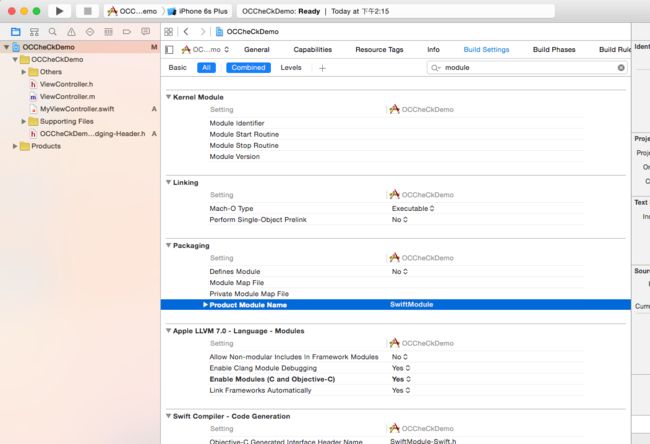Edit the SwiftModule product module value
Viewport: 650px width, 444px height.
coord(411,305)
